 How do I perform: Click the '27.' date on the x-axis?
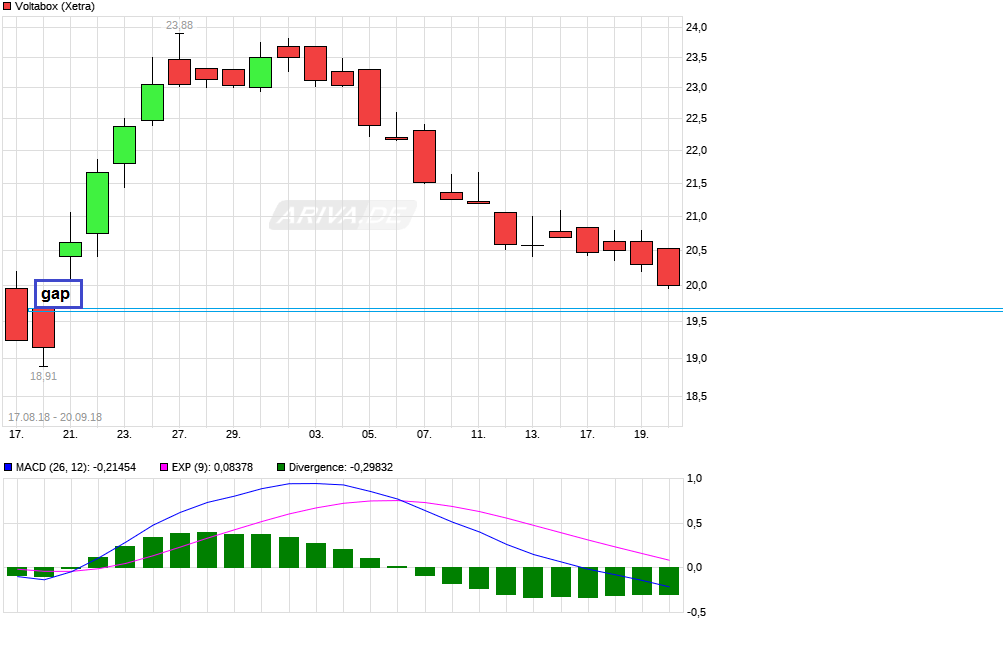click(179, 434)
